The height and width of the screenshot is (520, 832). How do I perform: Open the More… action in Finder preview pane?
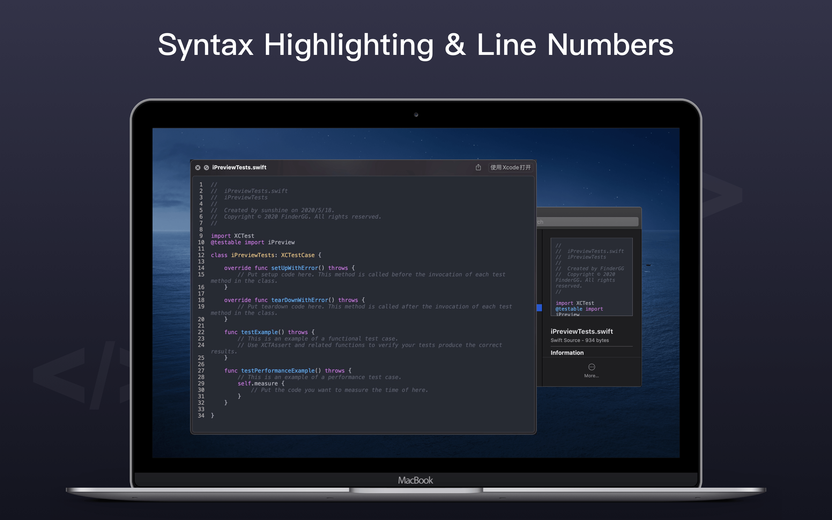point(592,370)
